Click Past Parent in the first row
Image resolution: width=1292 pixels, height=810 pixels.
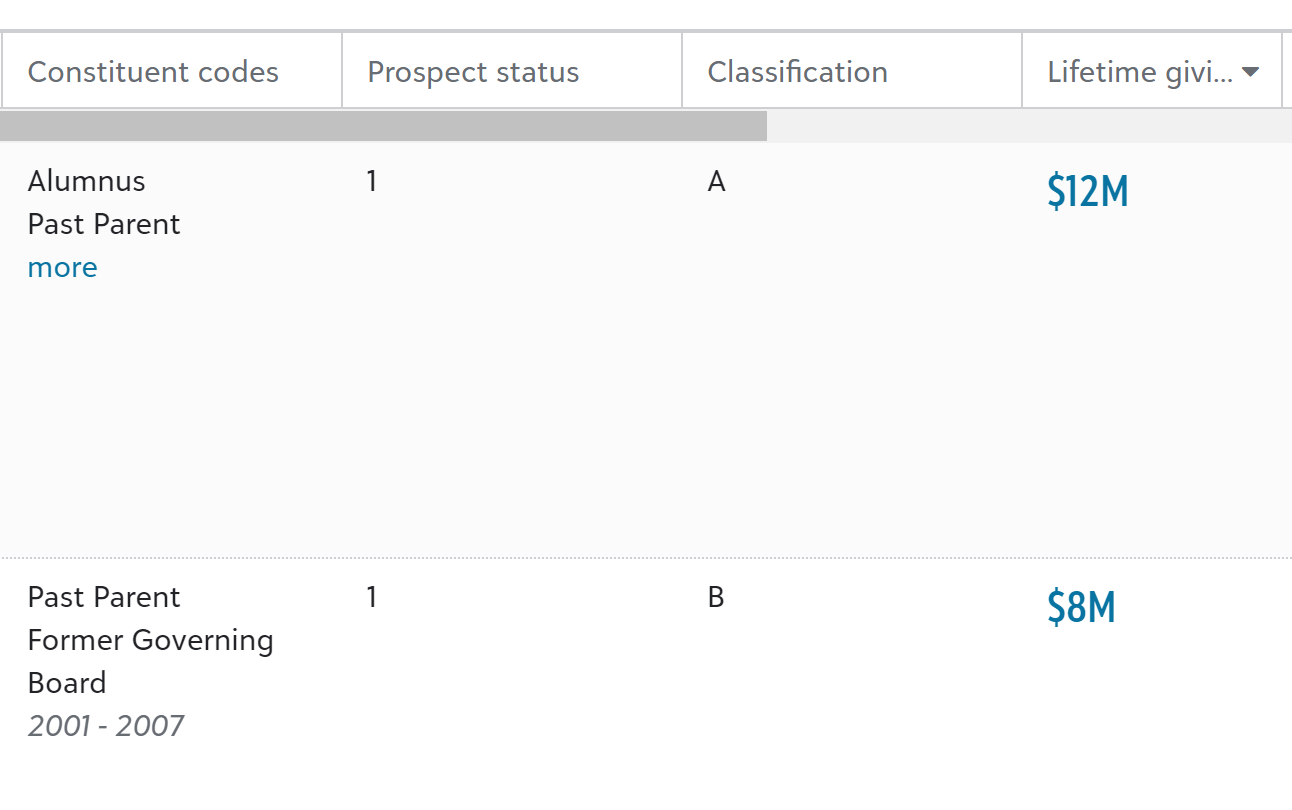pyautogui.click(x=104, y=224)
